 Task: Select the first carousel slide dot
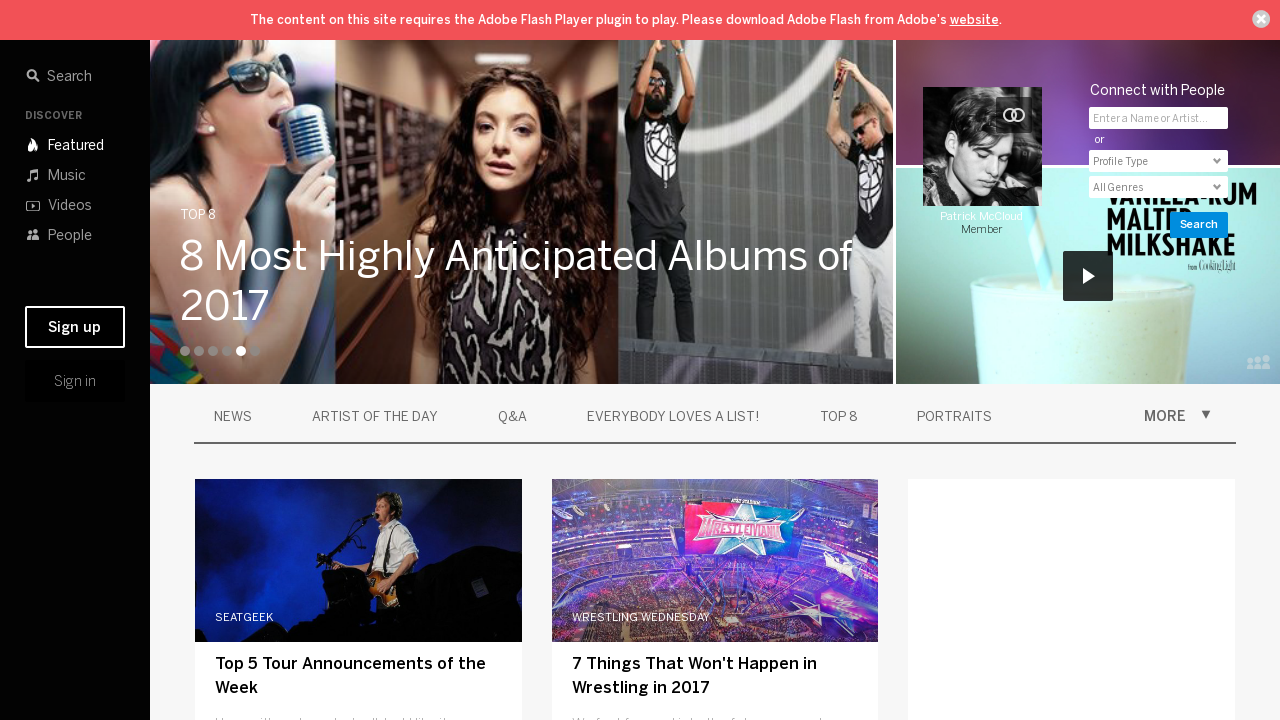pos(185,351)
